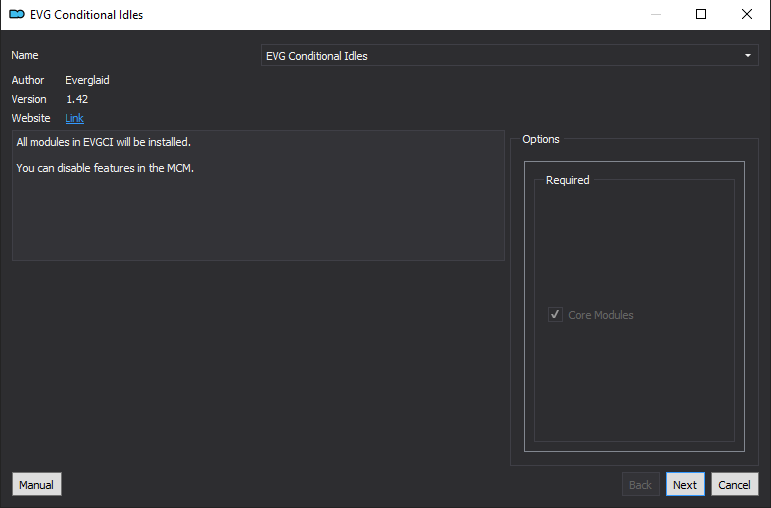
Task: Click the Manual button
Action: [x=36, y=484]
